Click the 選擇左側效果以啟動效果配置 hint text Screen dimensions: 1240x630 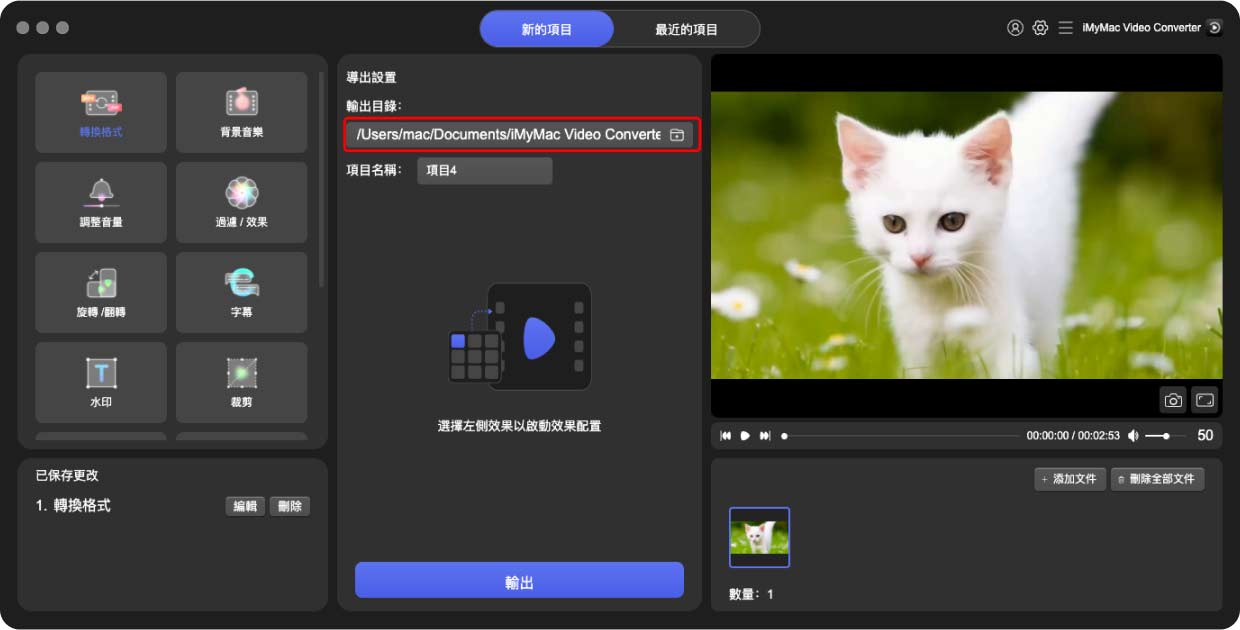coord(519,426)
